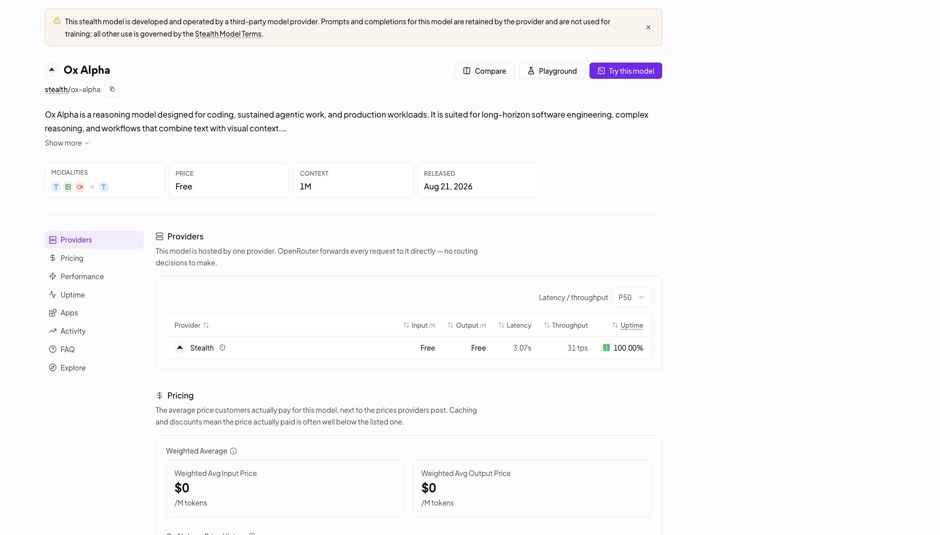
Task: Select Apps in the sidebar
Action: [x=94, y=312]
